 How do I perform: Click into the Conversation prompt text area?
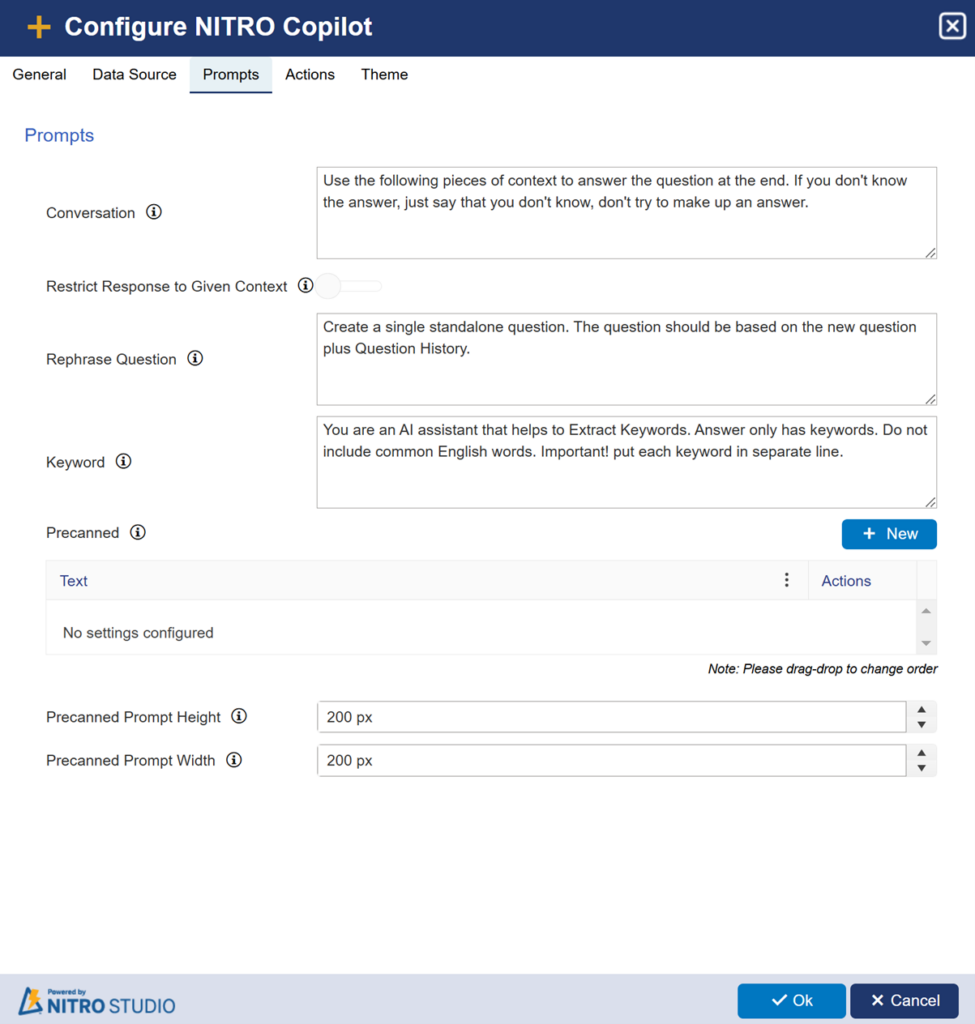coord(626,213)
